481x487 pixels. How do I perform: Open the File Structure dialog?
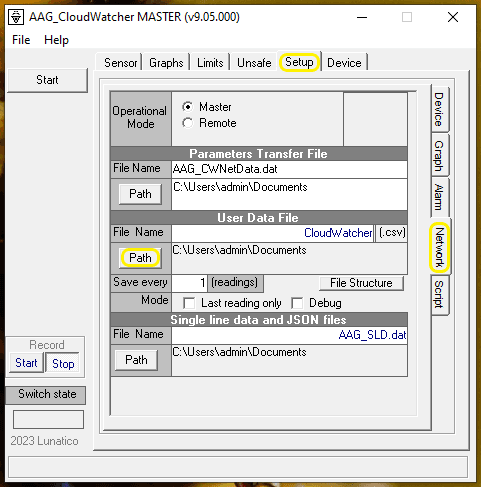click(x=361, y=283)
